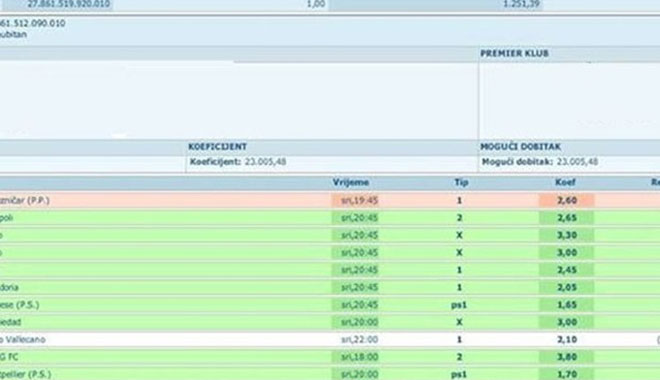Select the PREMIER KLUB section header

pos(514,53)
